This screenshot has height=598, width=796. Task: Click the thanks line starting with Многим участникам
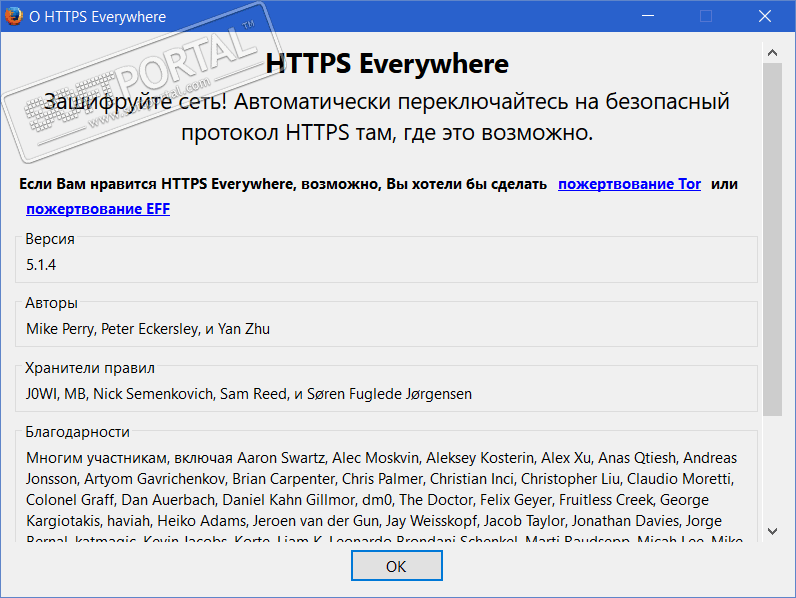(x=381, y=458)
